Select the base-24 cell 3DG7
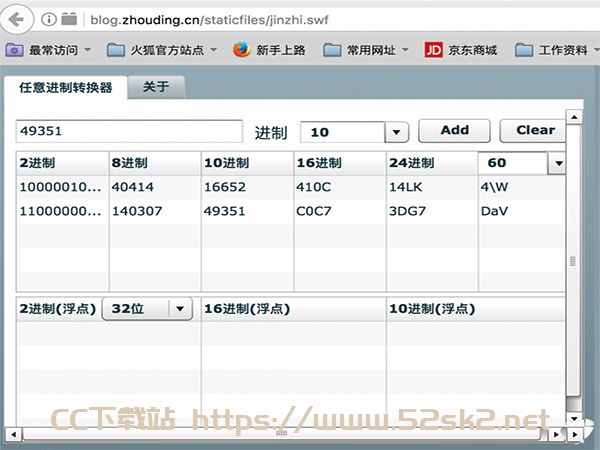 (432, 211)
